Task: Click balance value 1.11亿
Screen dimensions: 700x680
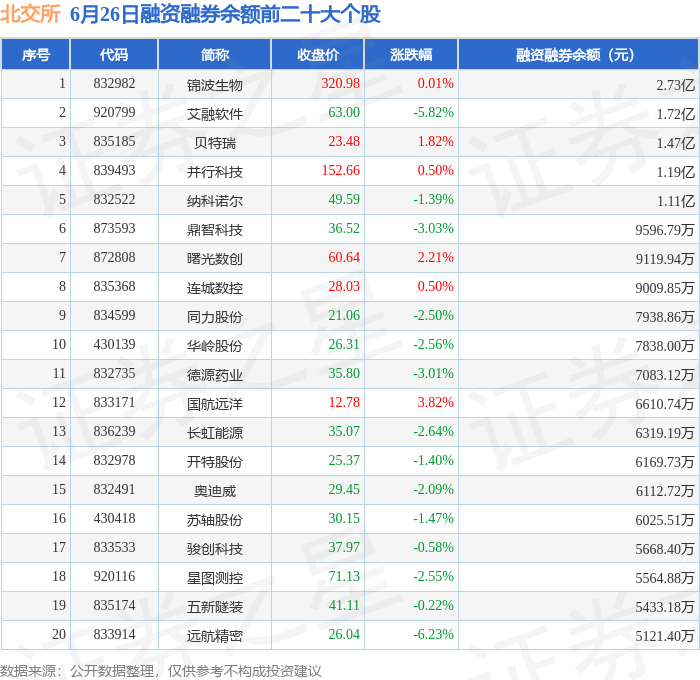Action: point(675,201)
